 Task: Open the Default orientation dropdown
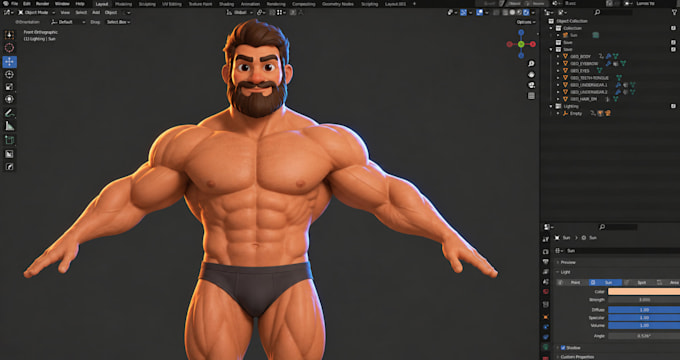point(69,22)
